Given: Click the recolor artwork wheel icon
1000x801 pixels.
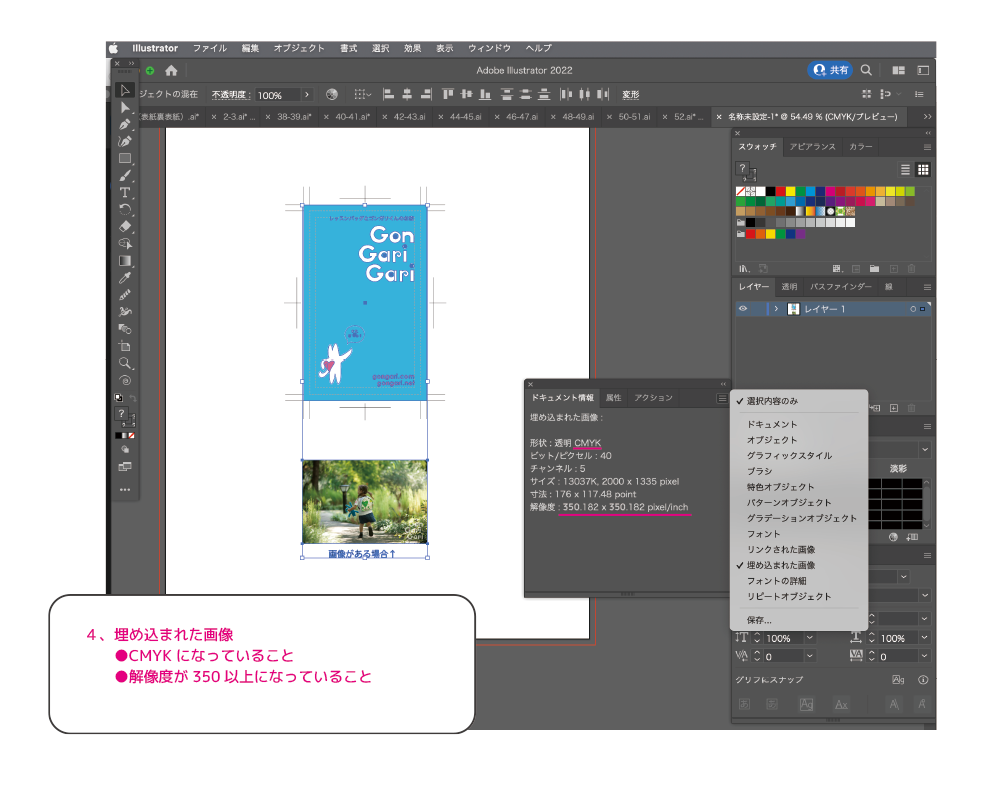Looking at the screenshot, I should coord(332,94).
